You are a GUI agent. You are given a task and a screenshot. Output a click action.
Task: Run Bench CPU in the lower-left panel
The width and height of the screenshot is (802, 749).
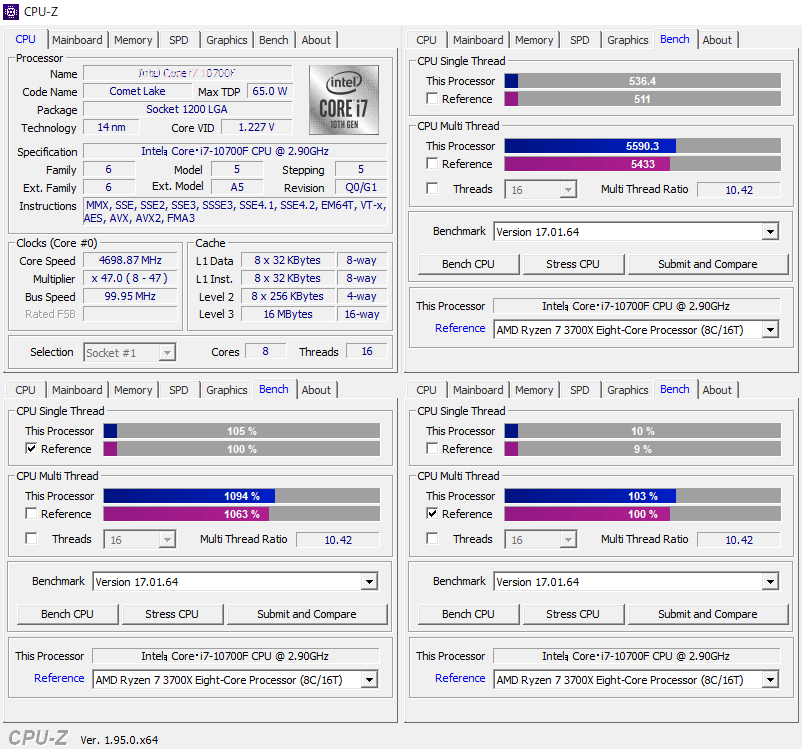click(x=67, y=614)
